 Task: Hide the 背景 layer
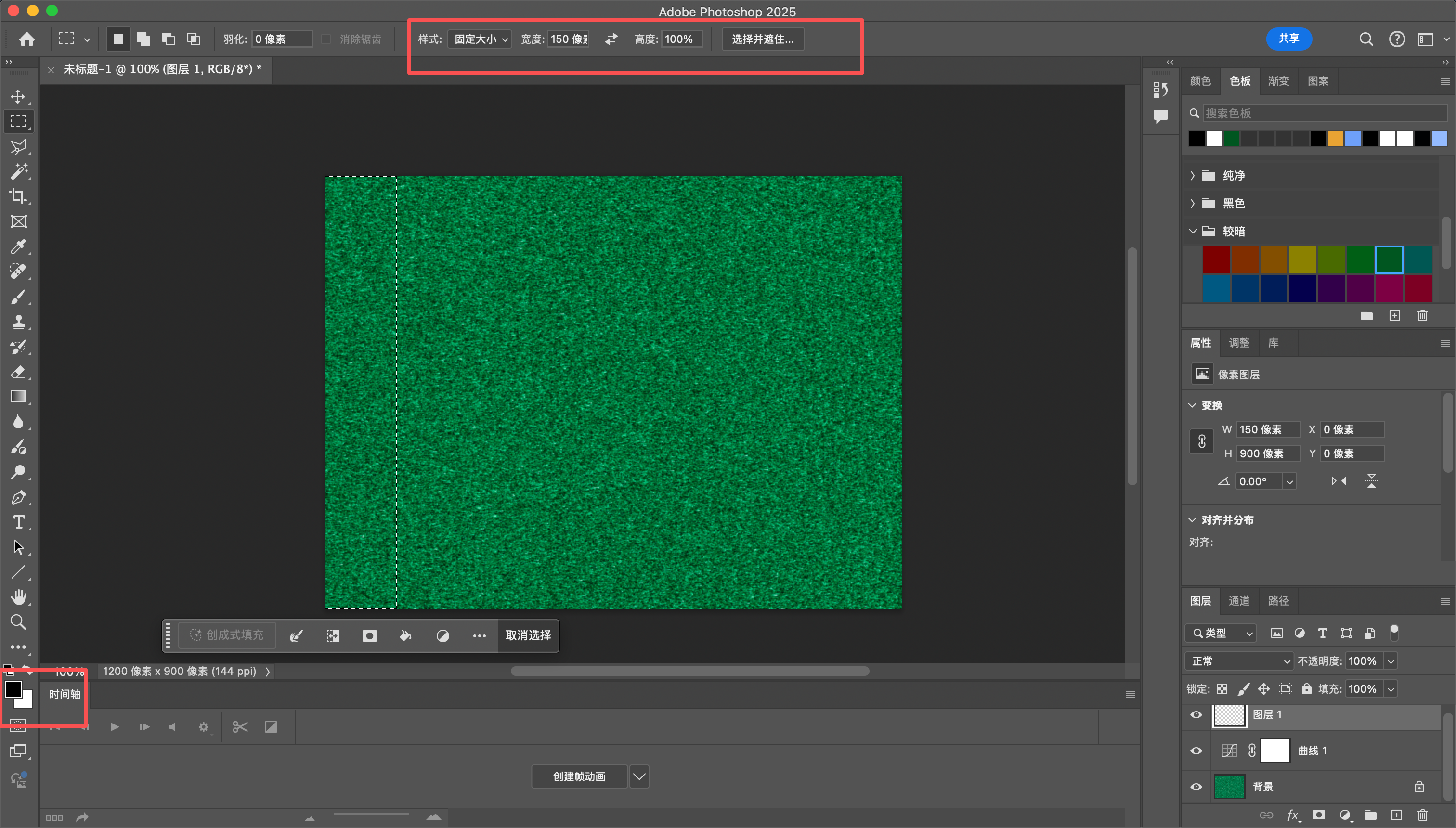coord(1196,787)
